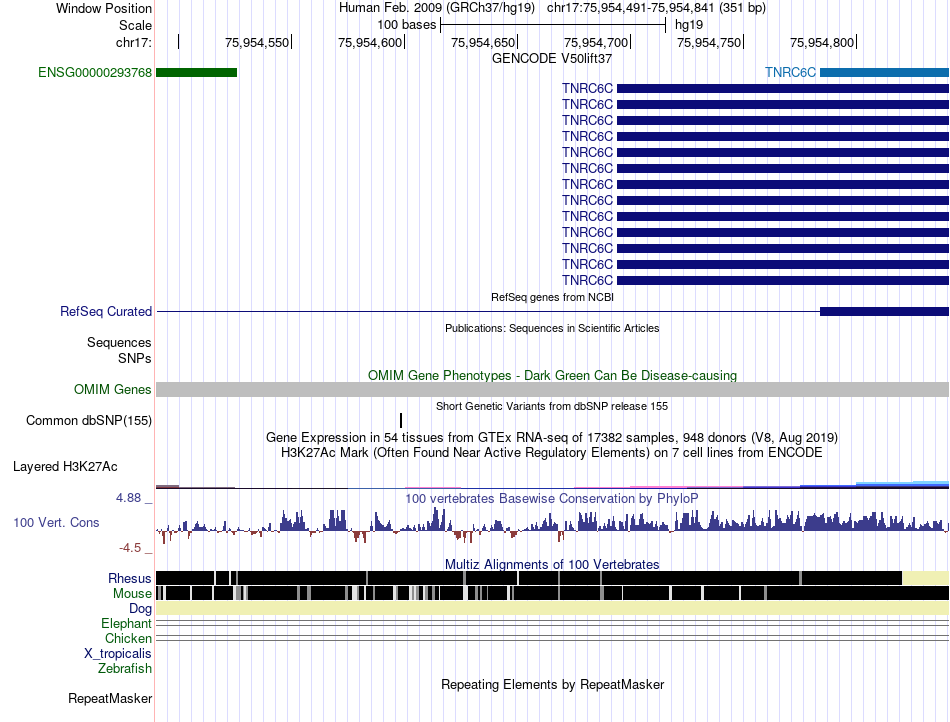Click the Dog alignment yellow bar
Image resolution: width=950 pixels, height=722 pixels.
[552, 608]
